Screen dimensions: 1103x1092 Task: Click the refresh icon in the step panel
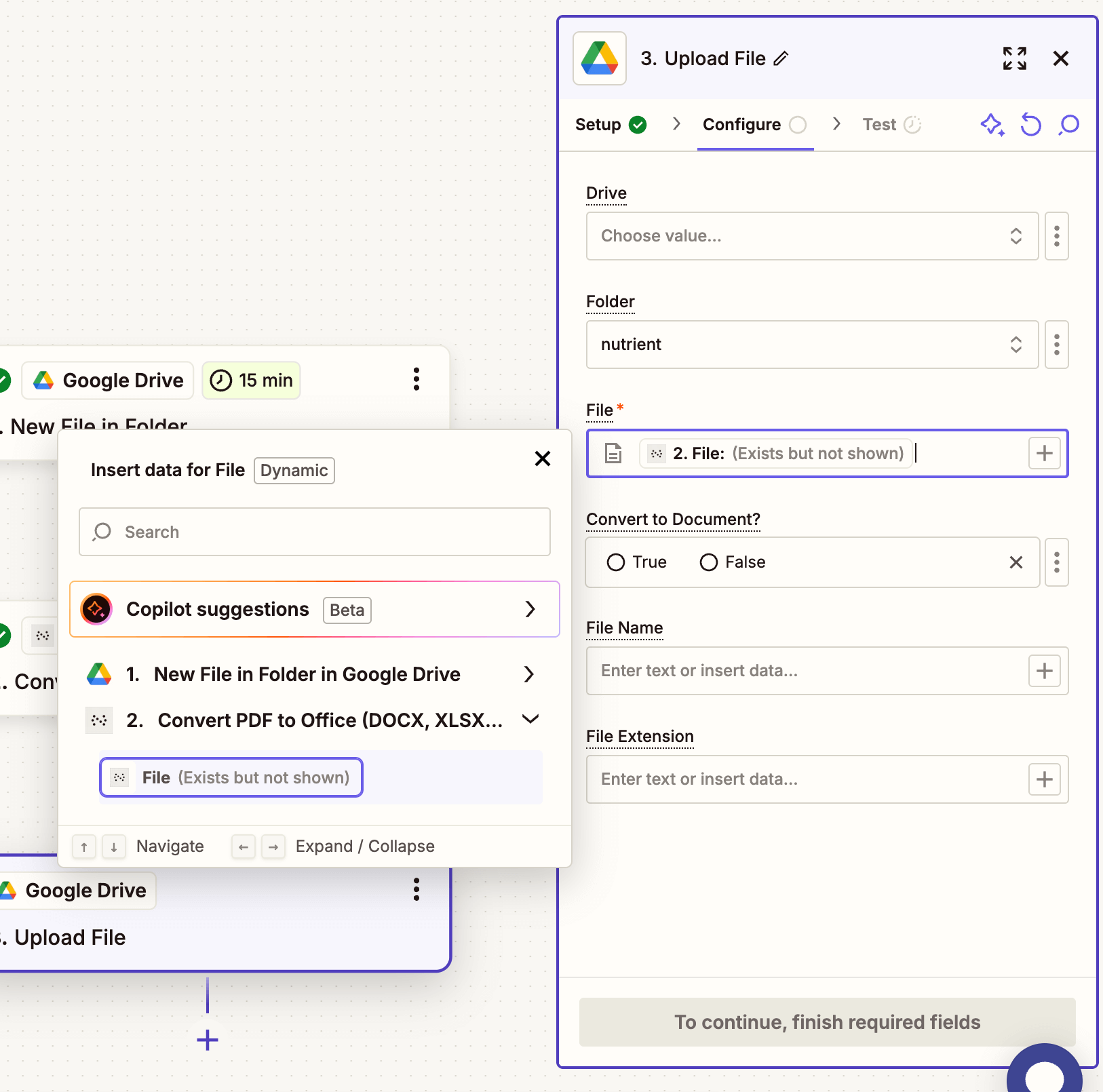pos(1030,125)
